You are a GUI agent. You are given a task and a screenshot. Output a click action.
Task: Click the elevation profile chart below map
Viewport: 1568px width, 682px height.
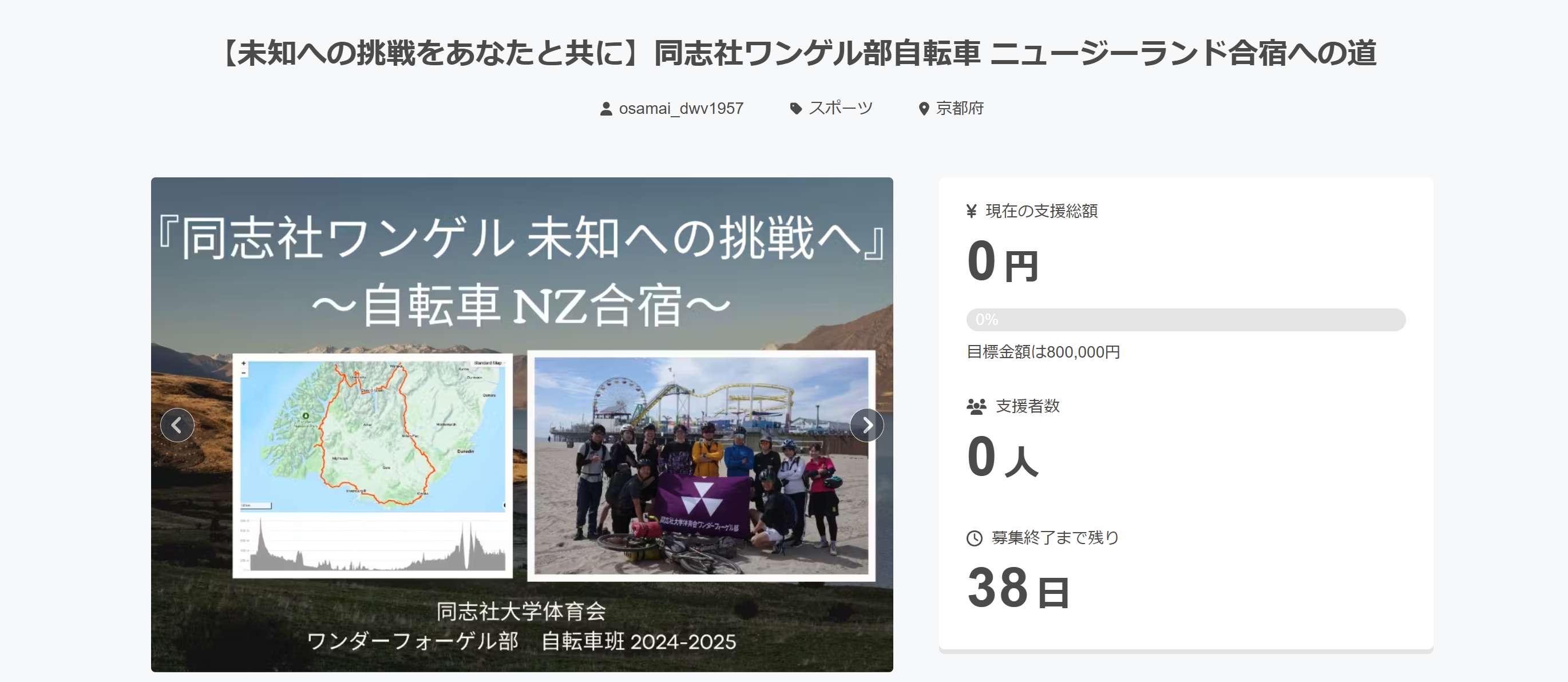point(372,545)
